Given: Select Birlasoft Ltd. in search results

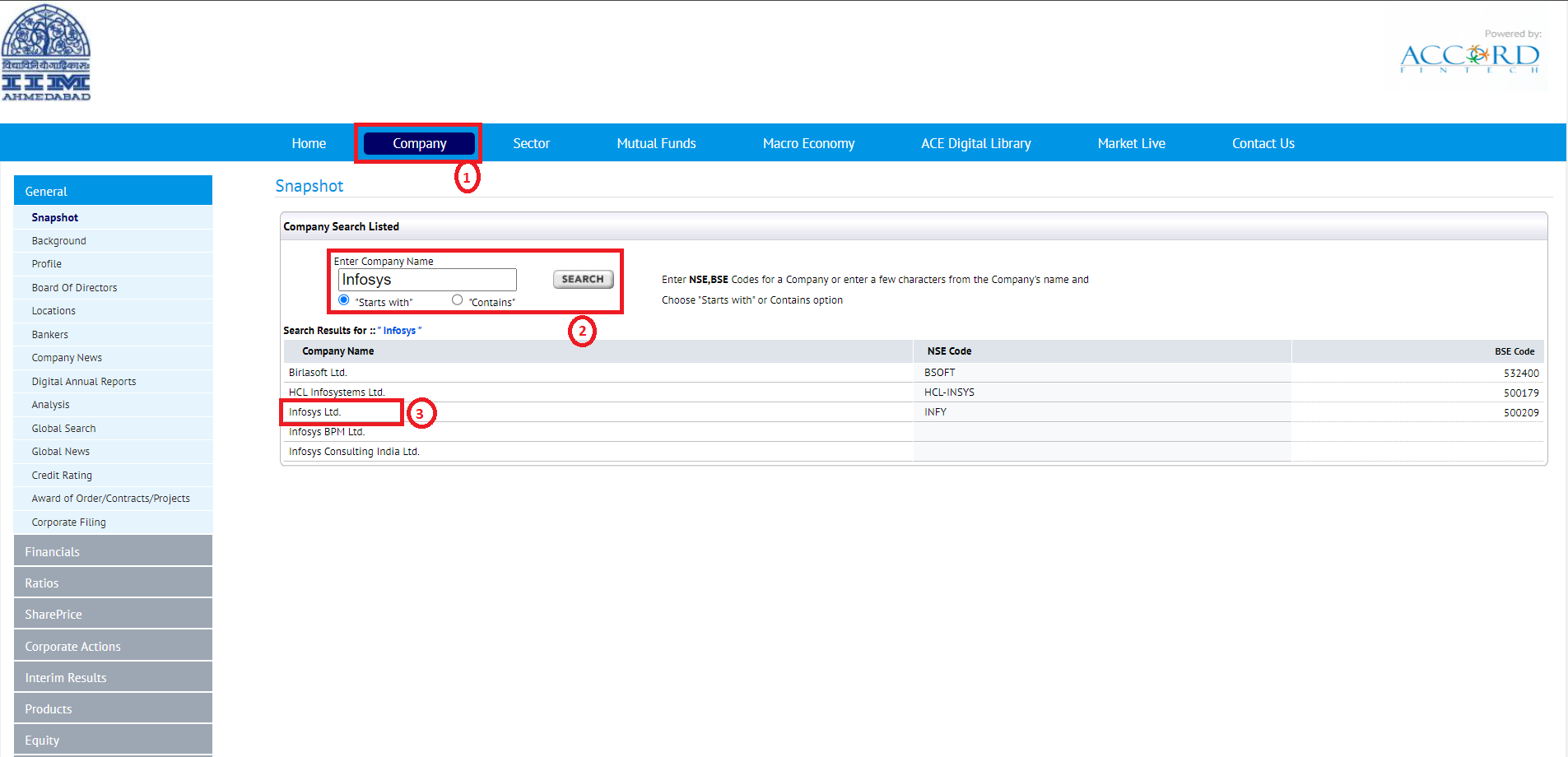Looking at the screenshot, I should point(318,373).
